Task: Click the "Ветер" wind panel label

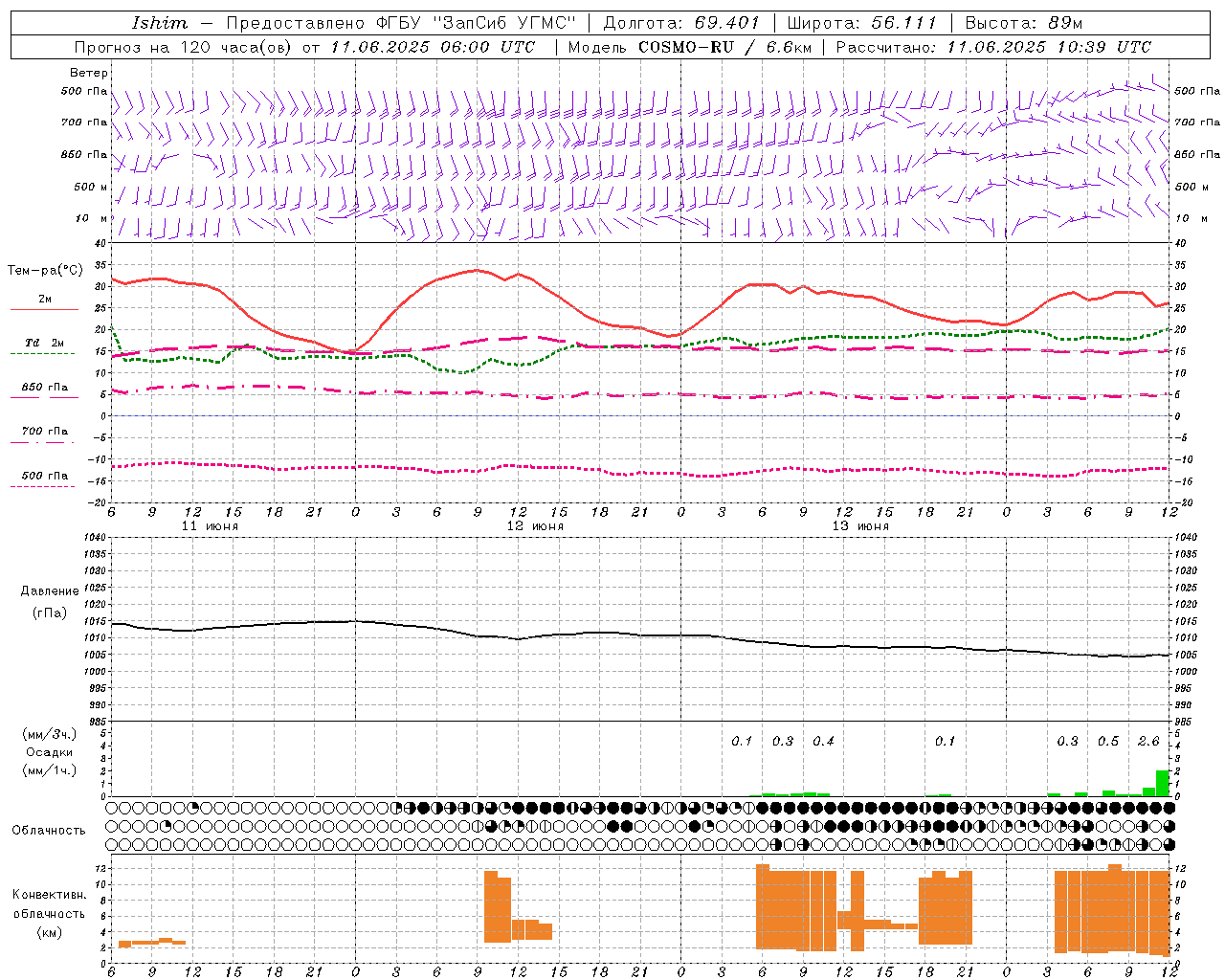Action: point(89,73)
